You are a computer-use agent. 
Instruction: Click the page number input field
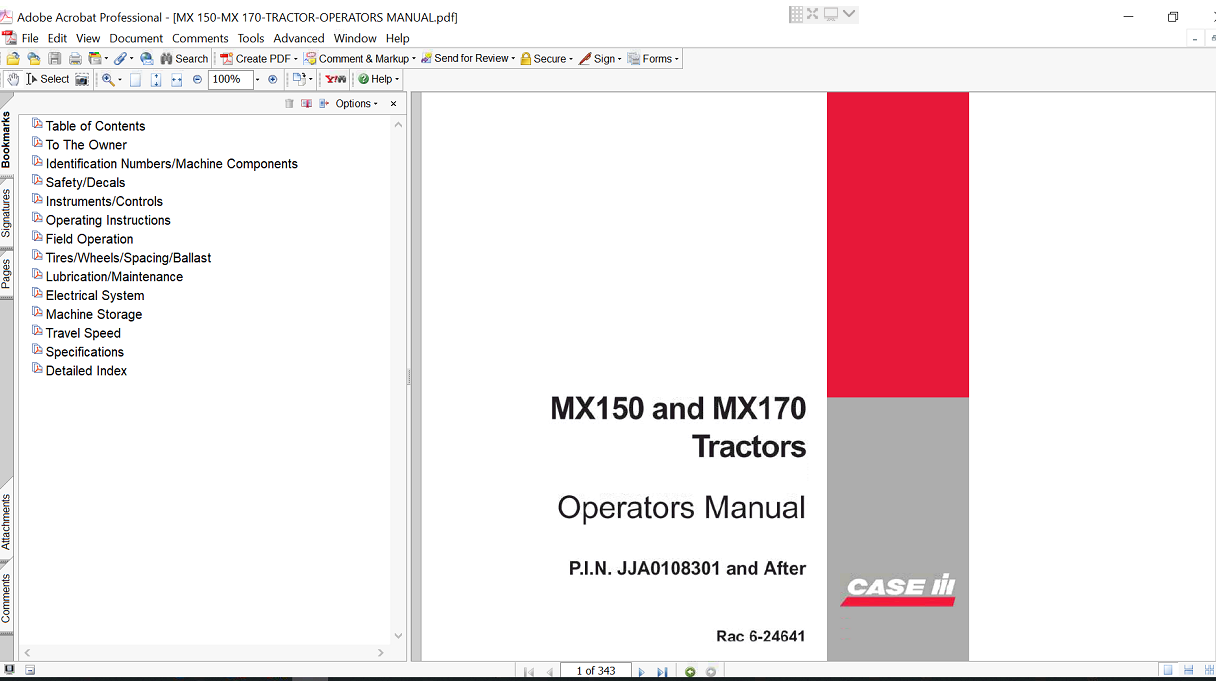595,671
